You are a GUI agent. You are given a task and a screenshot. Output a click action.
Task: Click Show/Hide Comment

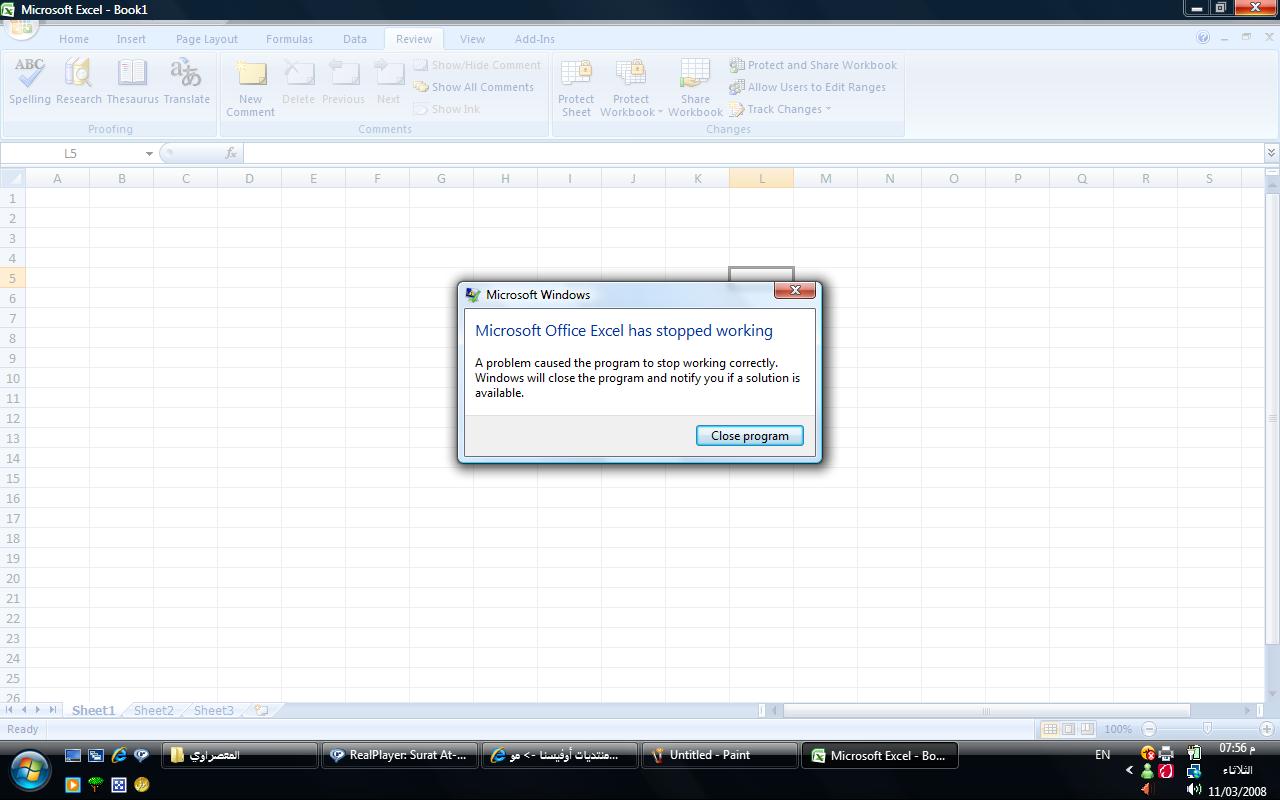[477, 65]
